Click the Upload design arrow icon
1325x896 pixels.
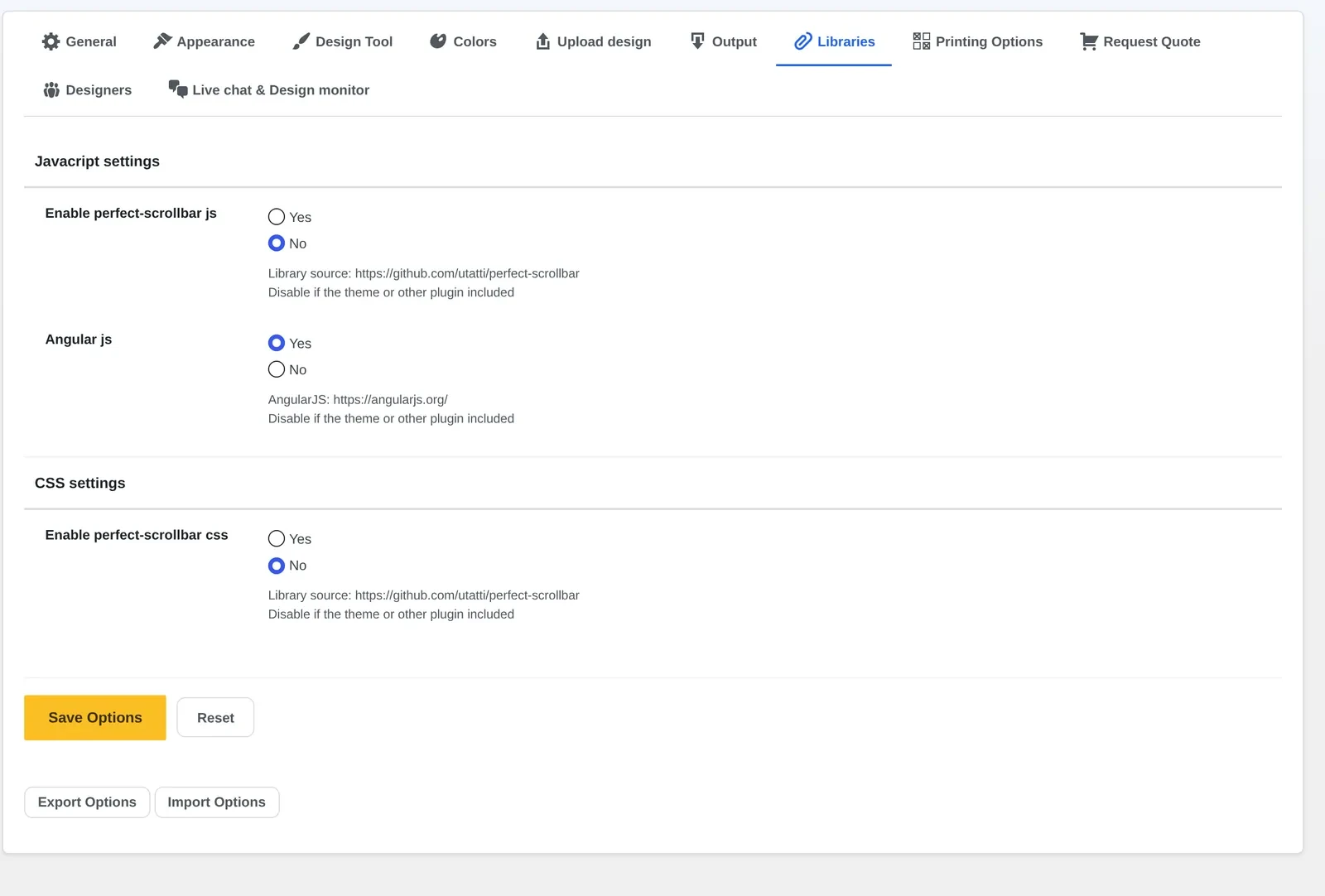pos(543,41)
